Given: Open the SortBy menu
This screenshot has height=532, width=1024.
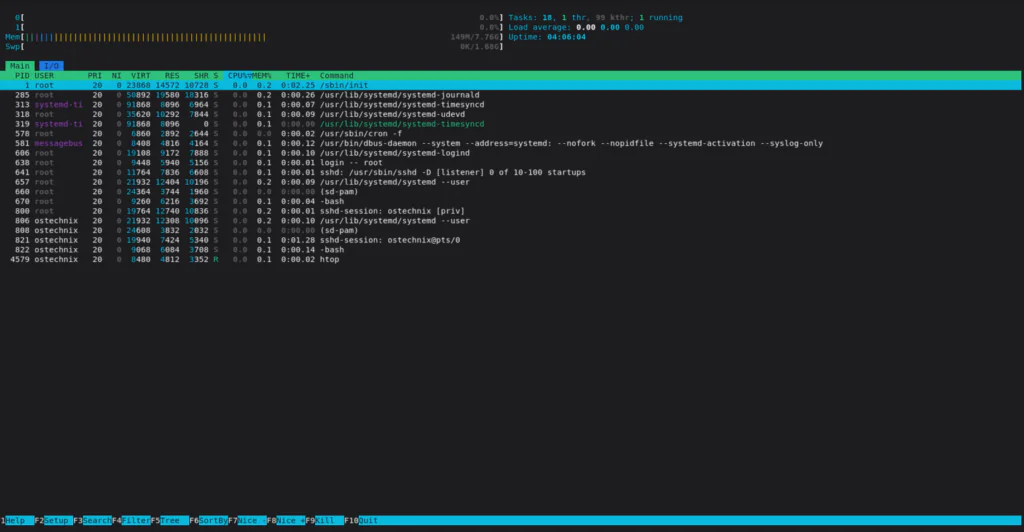Looking at the screenshot, I should point(213,521).
